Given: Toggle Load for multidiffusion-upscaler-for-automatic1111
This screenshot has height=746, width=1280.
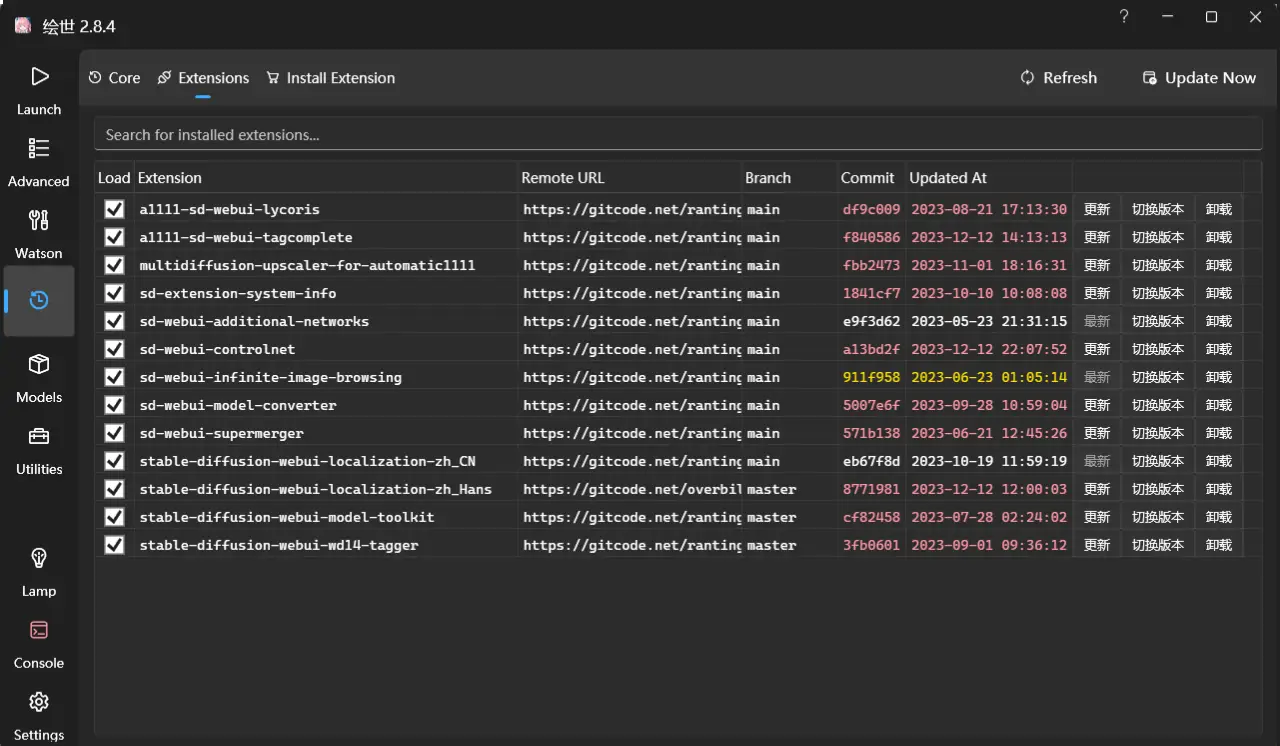Looking at the screenshot, I should tap(114, 265).
